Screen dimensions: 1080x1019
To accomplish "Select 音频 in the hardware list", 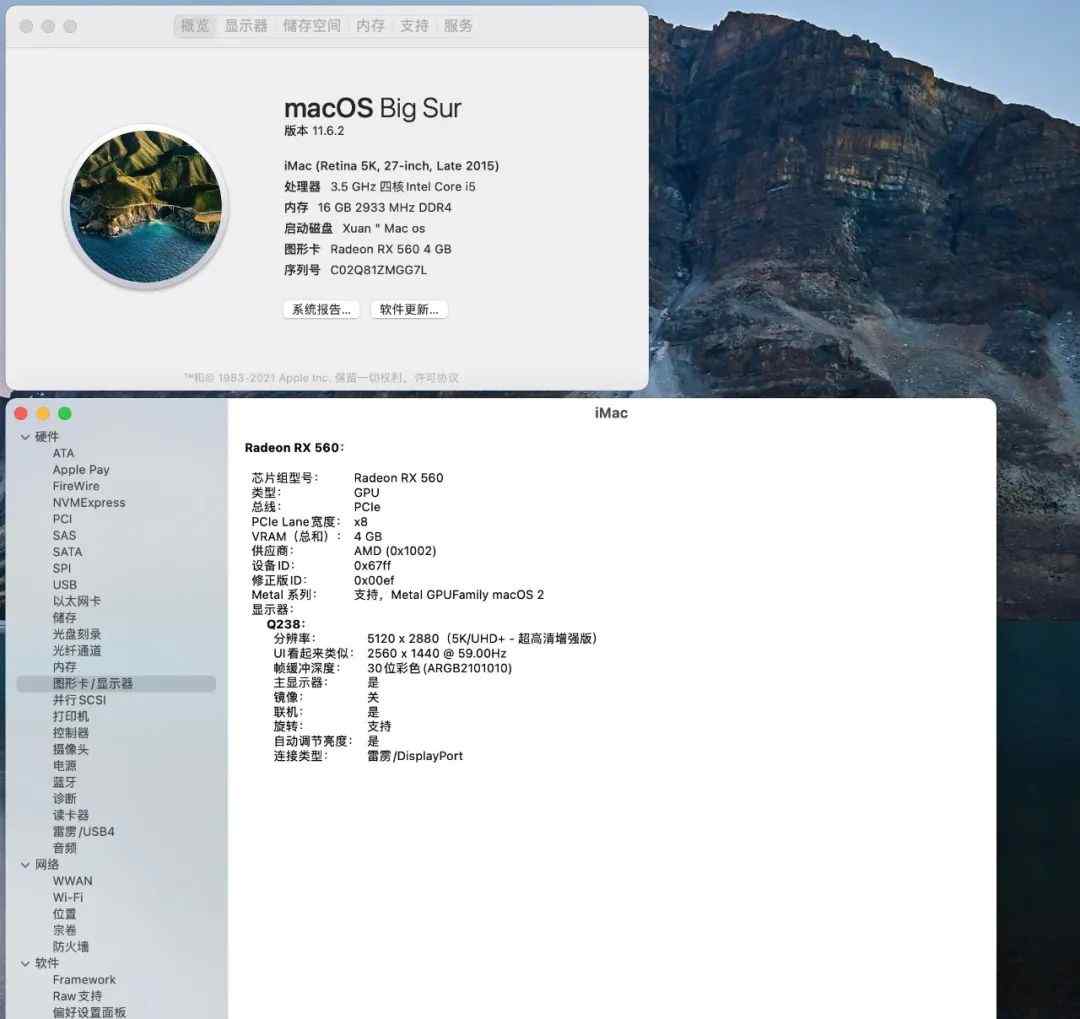I will point(64,847).
